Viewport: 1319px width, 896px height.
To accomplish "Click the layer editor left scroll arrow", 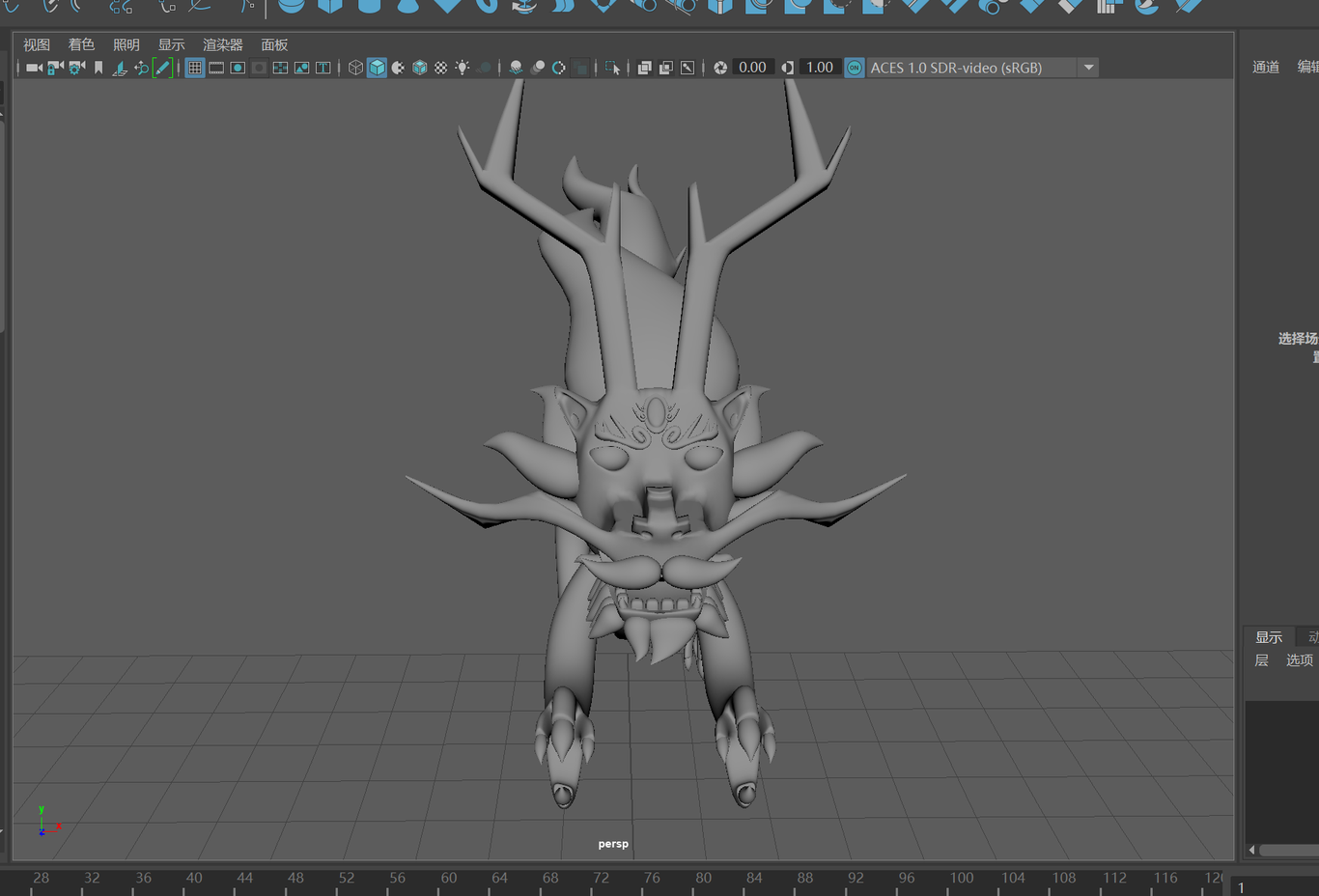I will coord(1251,850).
